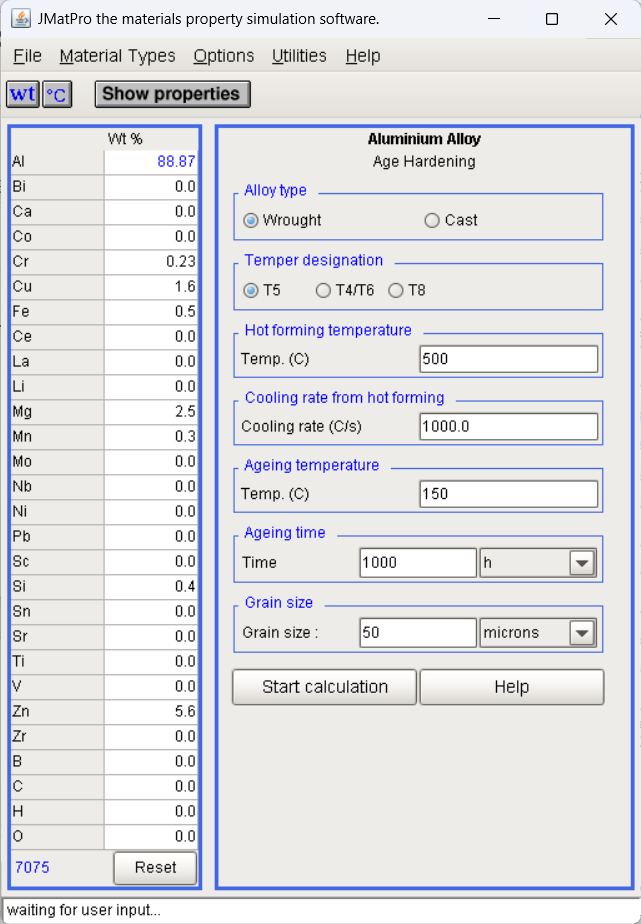Click the H weight percent cell
The height and width of the screenshot is (924, 641).
pos(151,811)
